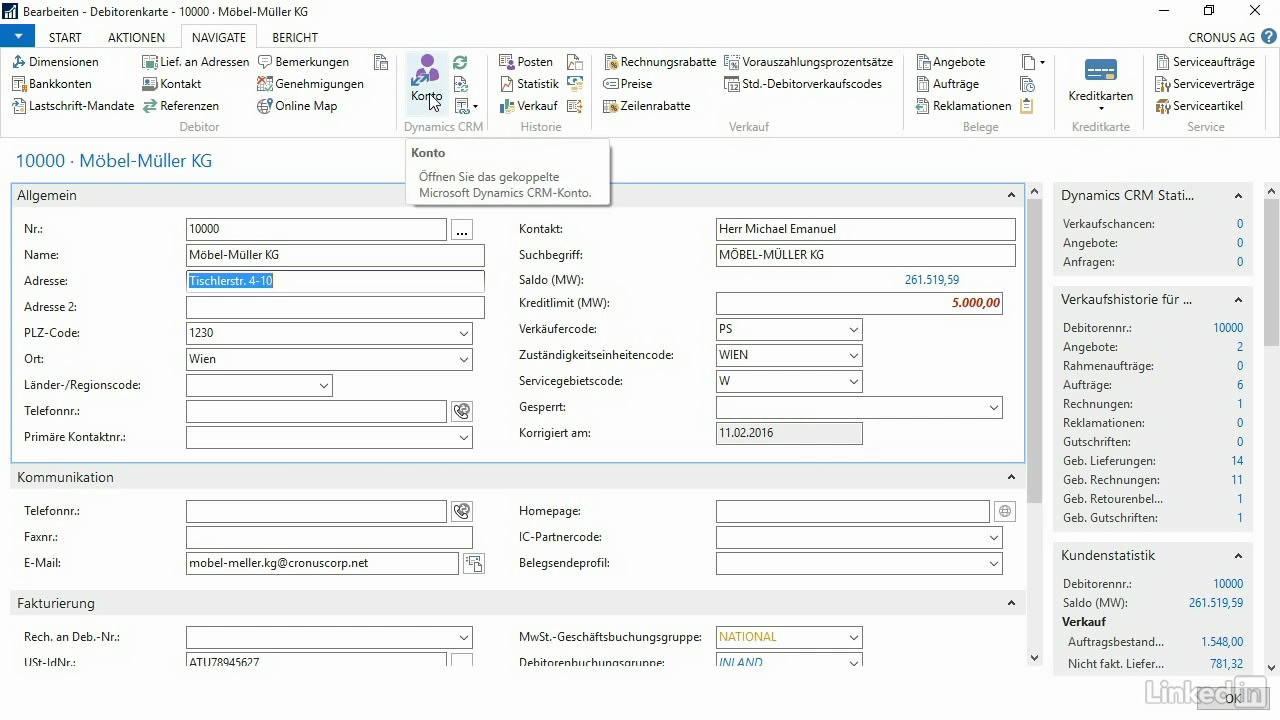The image size is (1280, 720).
Task: Collapse the Allgemein section
Action: tap(1011, 196)
